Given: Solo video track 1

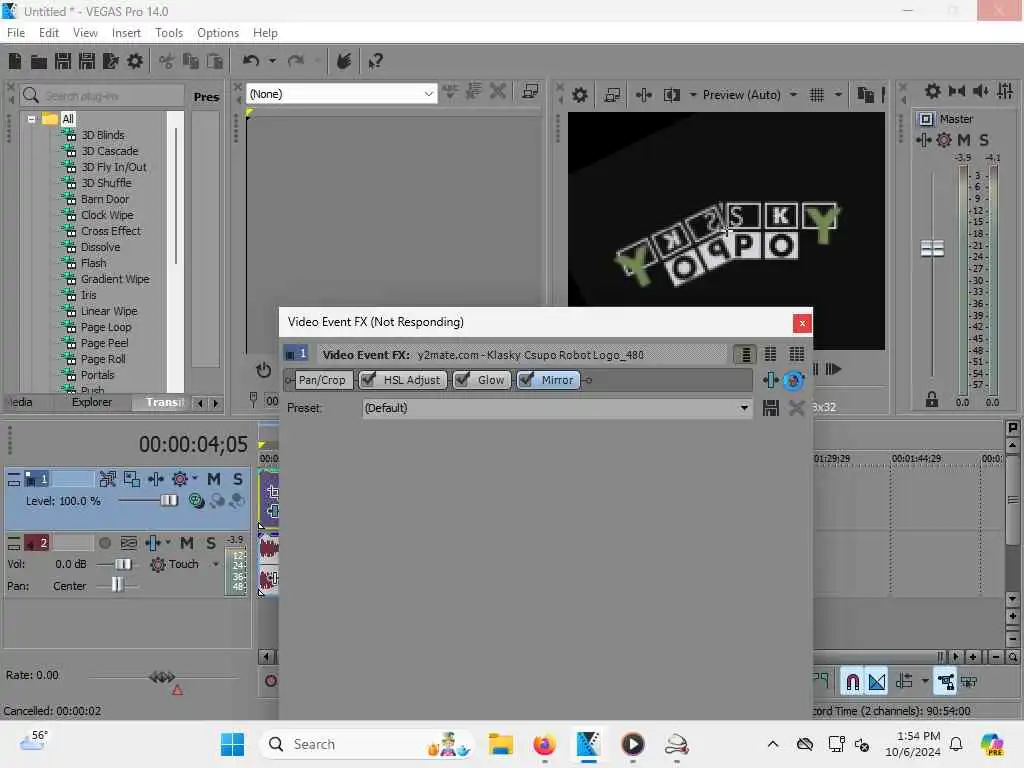Looking at the screenshot, I should click(238, 479).
